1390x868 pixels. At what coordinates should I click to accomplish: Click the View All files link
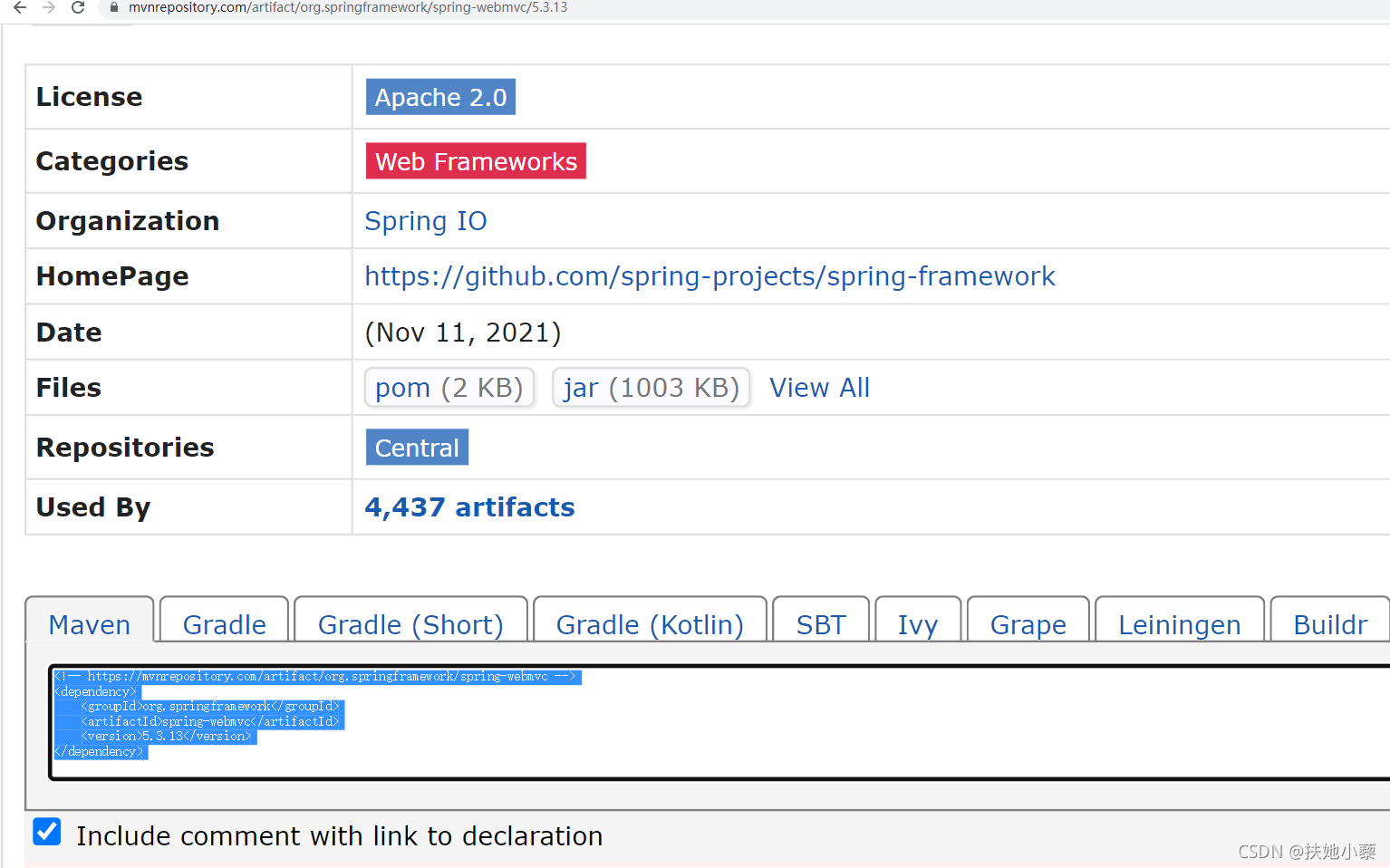point(819,388)
